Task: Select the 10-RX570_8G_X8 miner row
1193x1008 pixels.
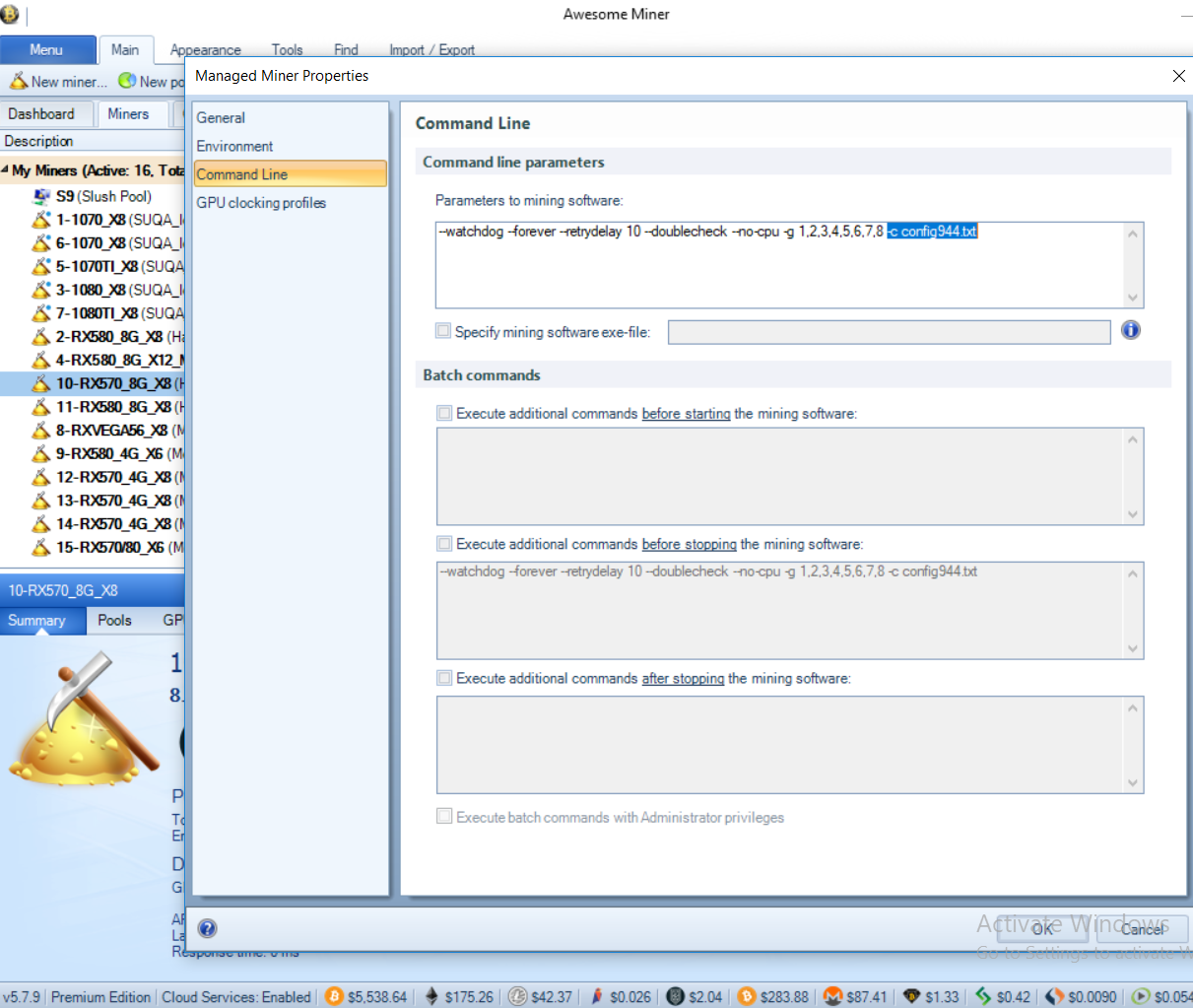Action: (92, 383)
